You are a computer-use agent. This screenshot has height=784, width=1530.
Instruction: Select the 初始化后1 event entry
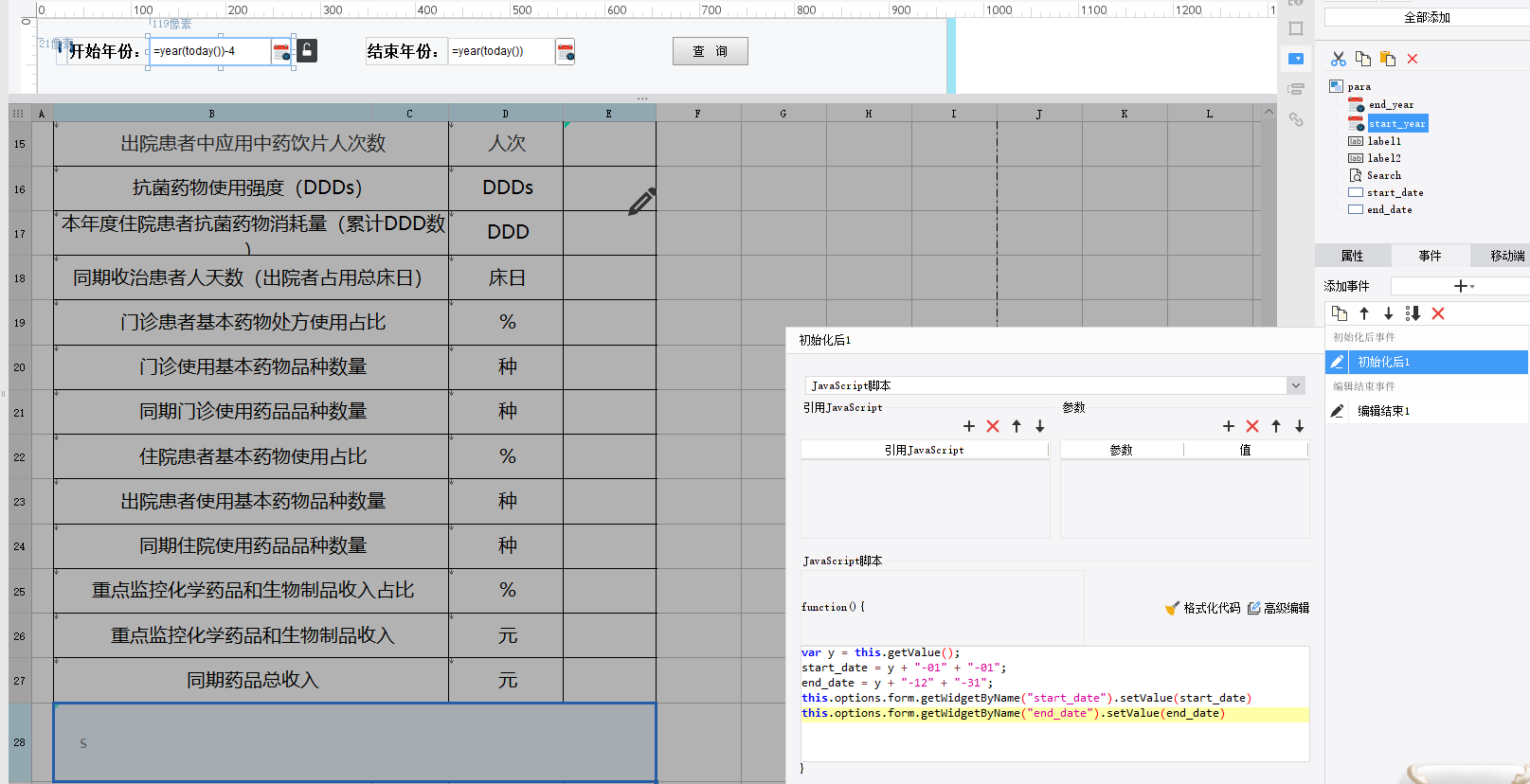click(1427, 362)
